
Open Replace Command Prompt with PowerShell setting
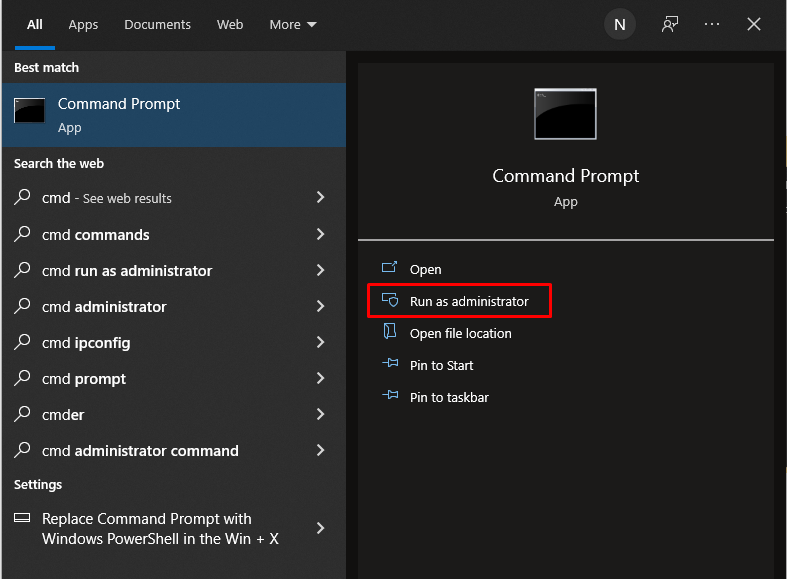point(146,528)
